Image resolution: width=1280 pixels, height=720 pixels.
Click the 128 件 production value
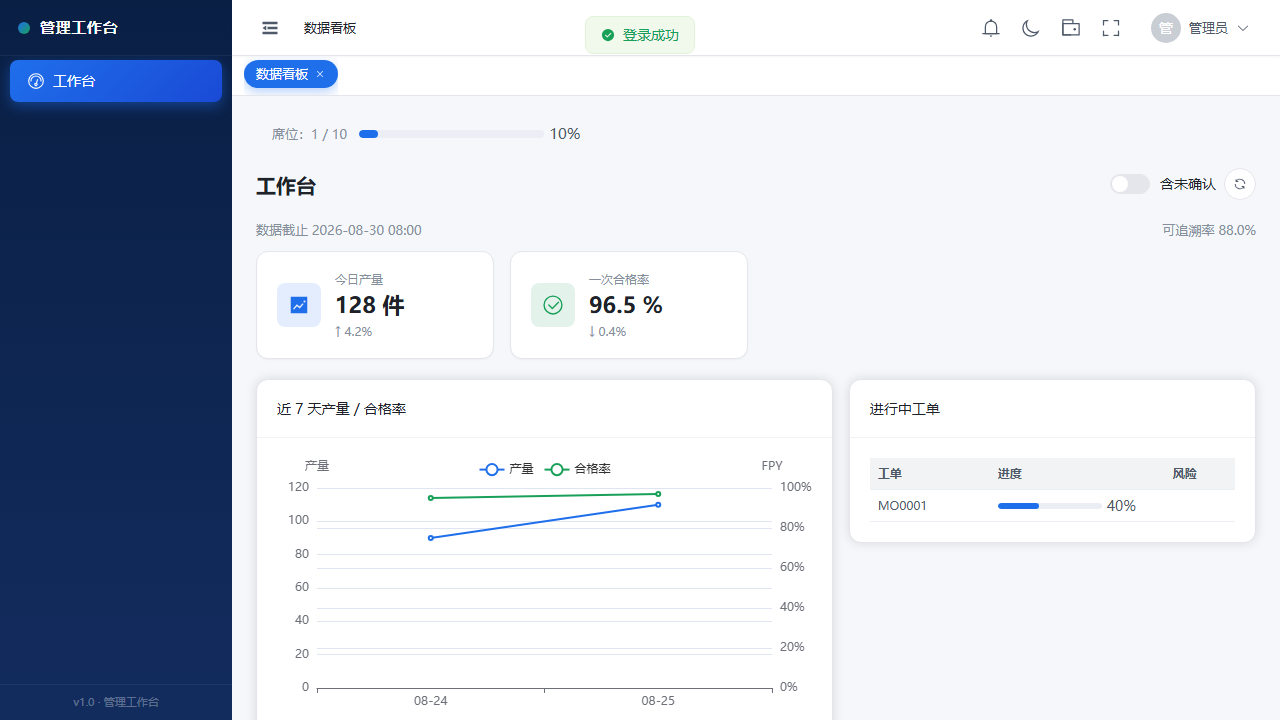pyautogui.click(x=370, y=305)
